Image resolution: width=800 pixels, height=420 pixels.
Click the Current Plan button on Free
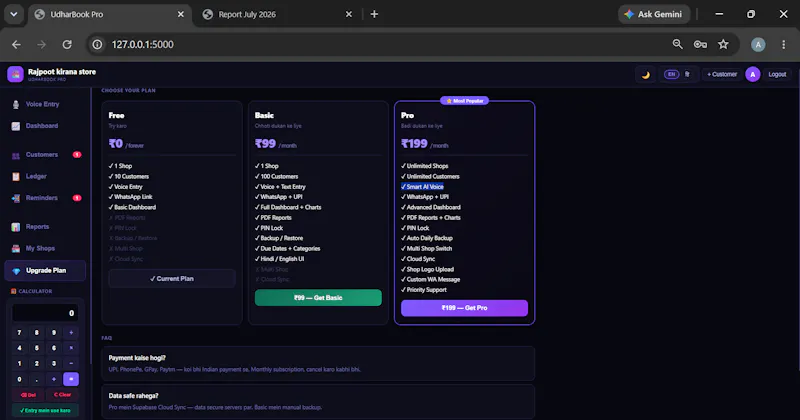(x=172, y=279)
